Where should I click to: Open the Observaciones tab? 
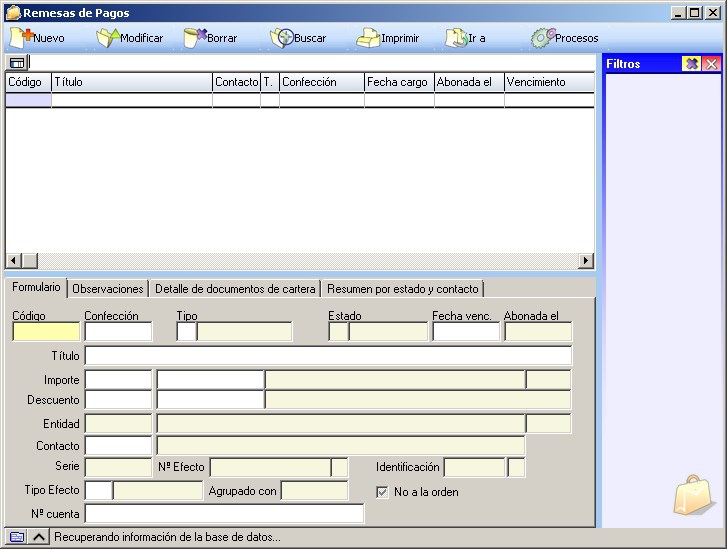pyautogui.click(x=108, y=289)
